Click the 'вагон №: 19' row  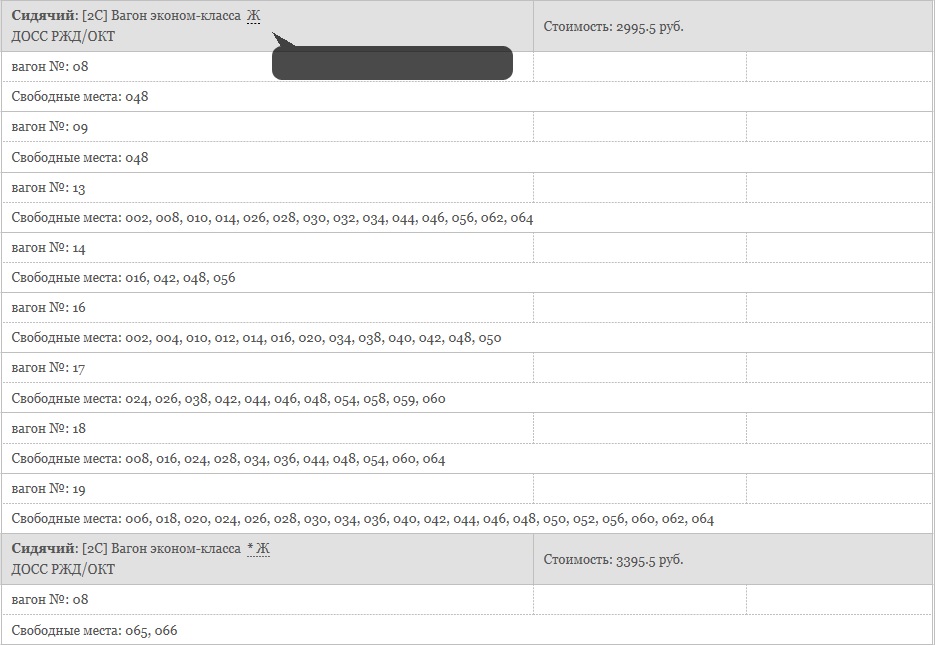[468, 489]
